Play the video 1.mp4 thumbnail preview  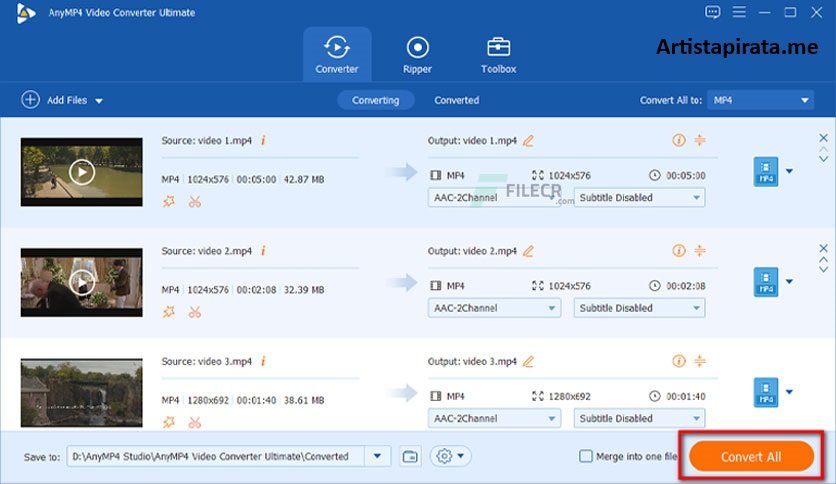pos(82,172)
